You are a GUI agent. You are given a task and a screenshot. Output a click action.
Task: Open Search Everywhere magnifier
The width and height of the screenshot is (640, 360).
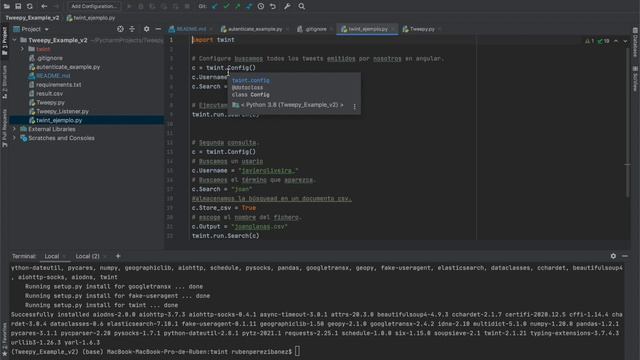tap(302, 6)
